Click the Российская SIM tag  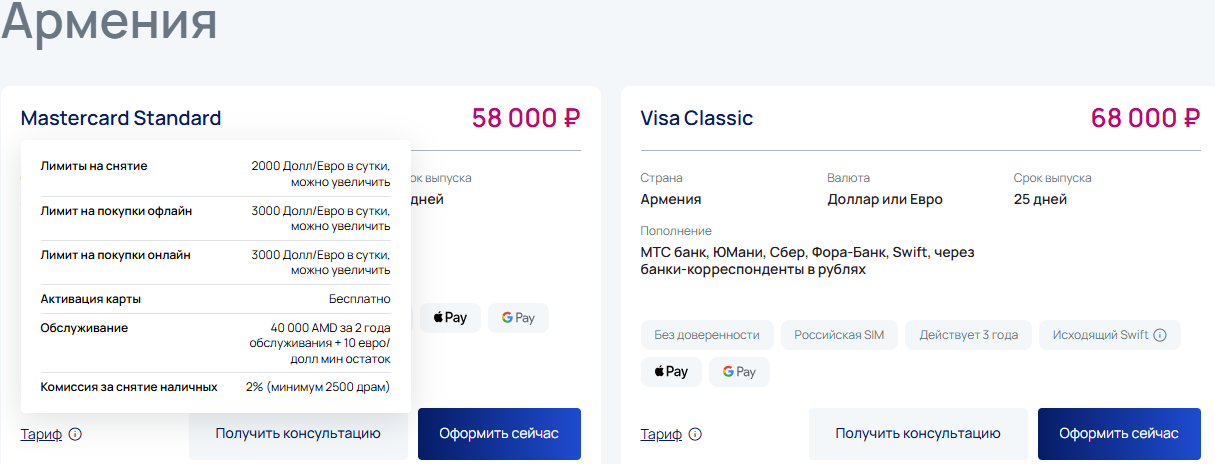839,335
